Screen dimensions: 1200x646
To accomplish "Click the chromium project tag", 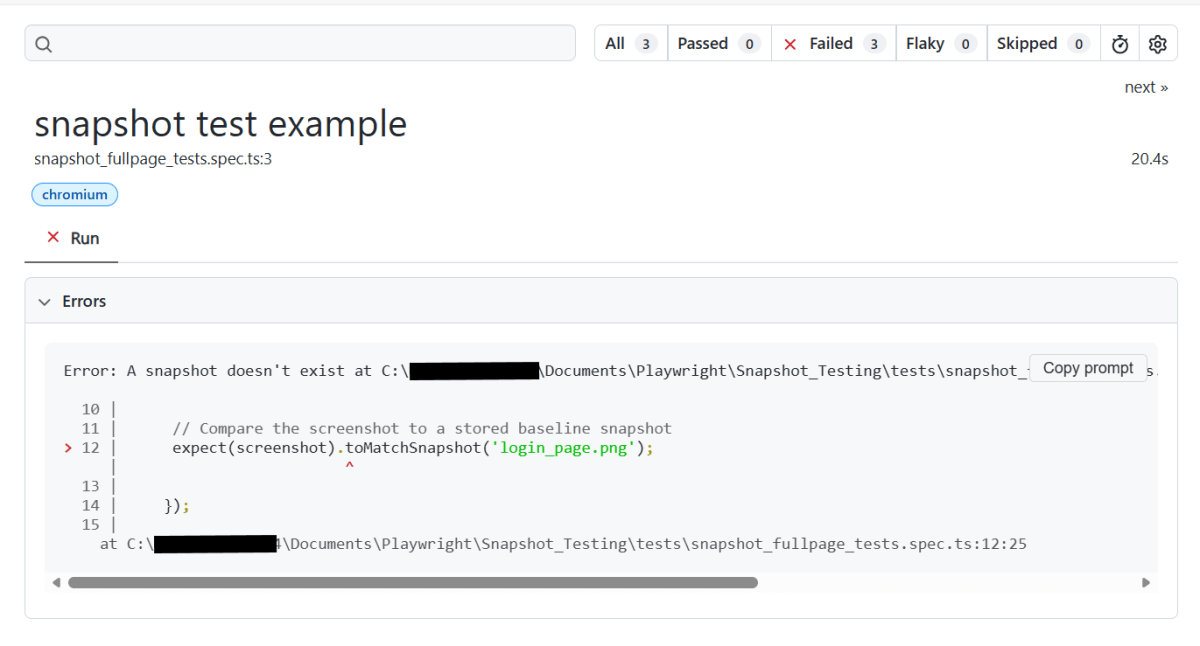I will pyautogui.click(x=75, y=195).
